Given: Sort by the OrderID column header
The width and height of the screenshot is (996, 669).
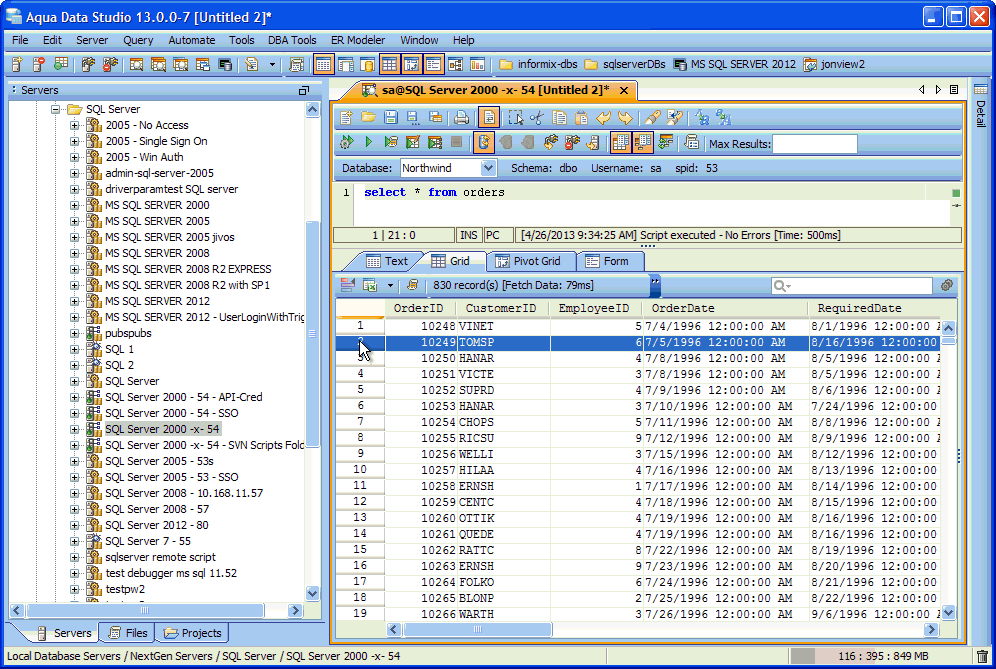Looking at the screenshot, I should point(421,308).
